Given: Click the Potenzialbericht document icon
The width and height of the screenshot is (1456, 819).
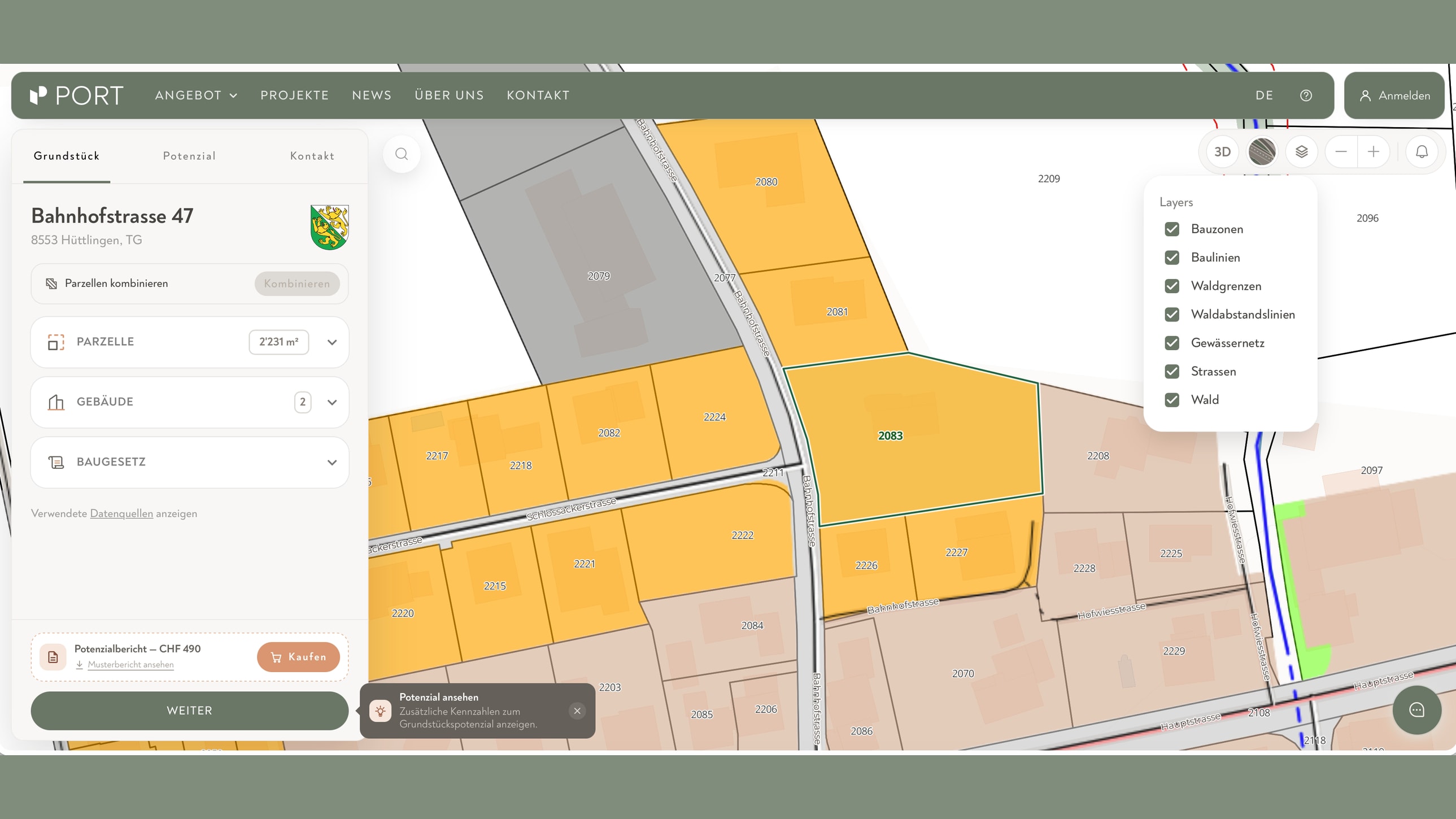Looking at the screenshot, I should click(53, 657).
